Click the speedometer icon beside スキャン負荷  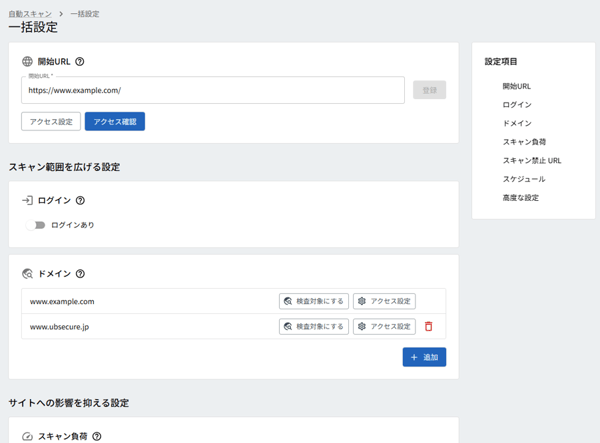[27, 436]
